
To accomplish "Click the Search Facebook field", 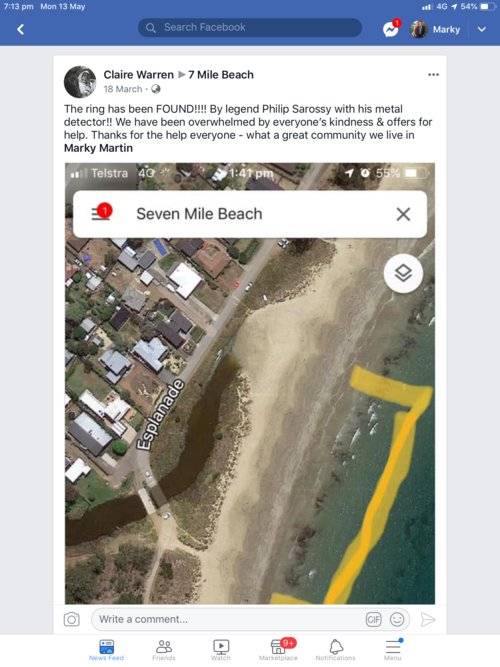I will (x=250, y=28).
